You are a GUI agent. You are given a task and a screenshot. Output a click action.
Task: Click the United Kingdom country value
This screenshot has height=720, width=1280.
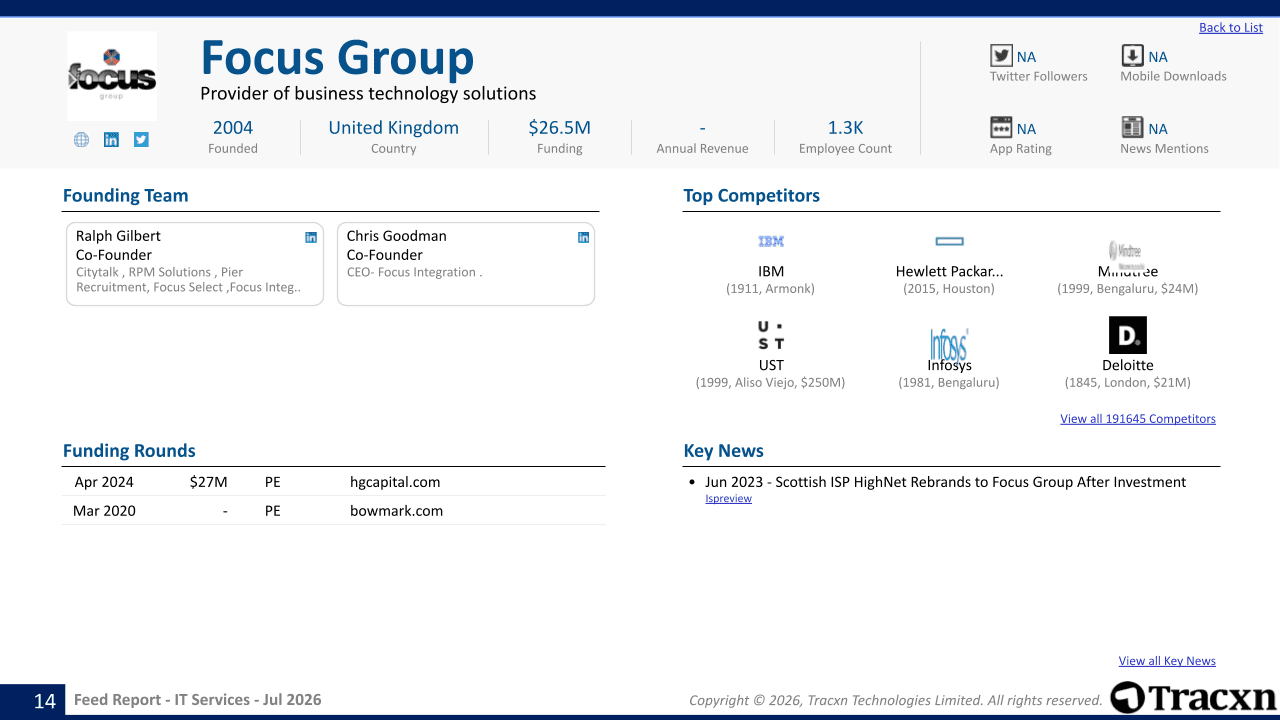point(394,128)
